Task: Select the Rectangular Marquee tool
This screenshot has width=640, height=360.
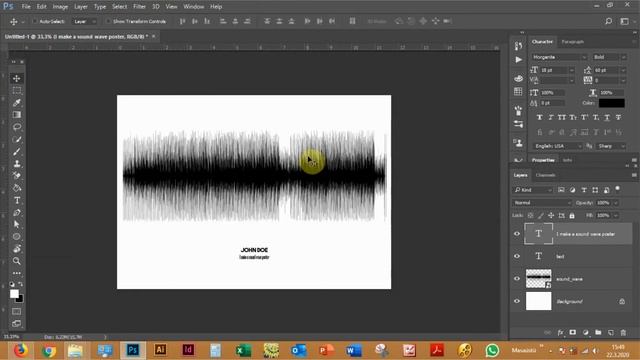Action: [x=17, y=91]
